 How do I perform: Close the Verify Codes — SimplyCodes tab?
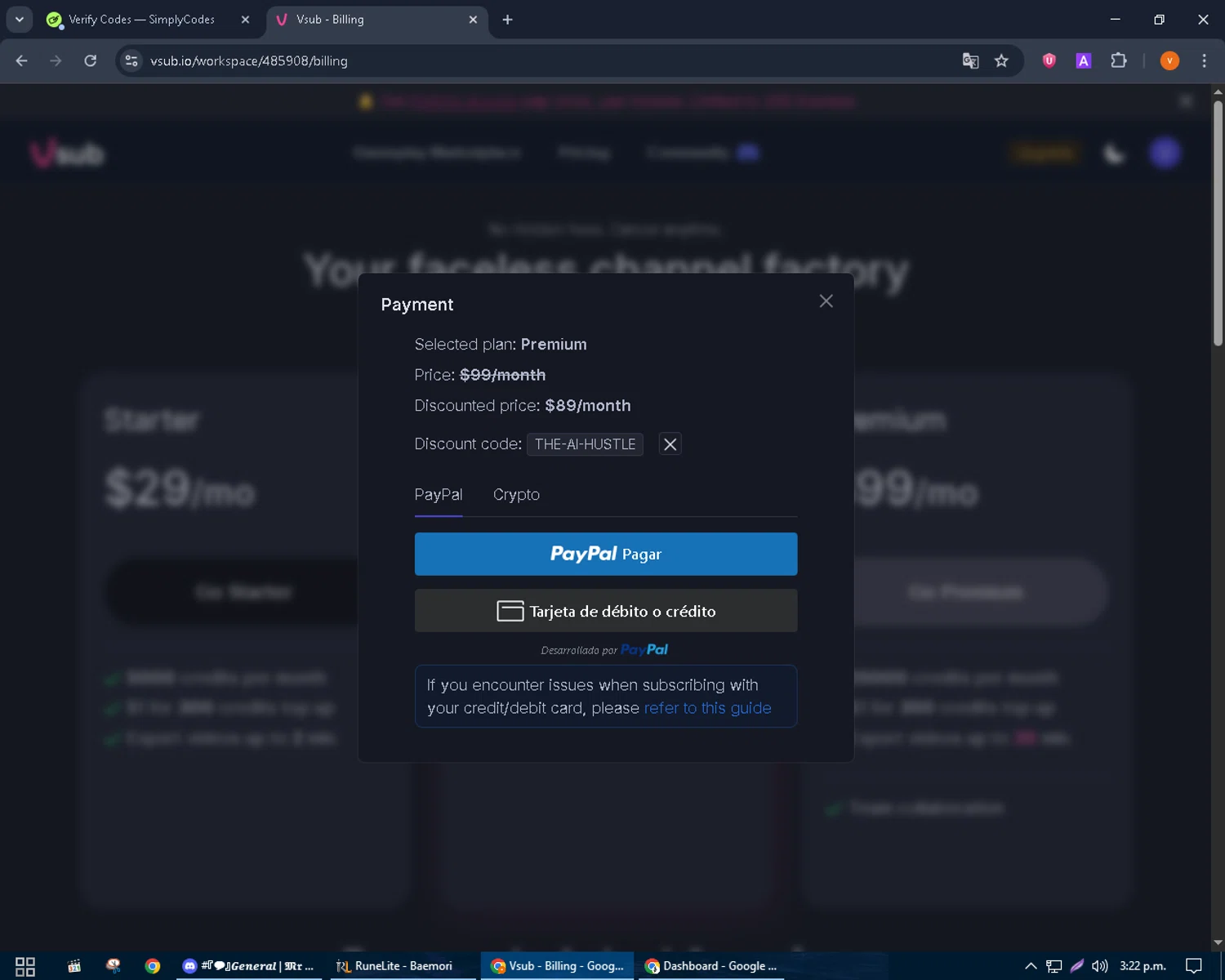pos(245,20)
